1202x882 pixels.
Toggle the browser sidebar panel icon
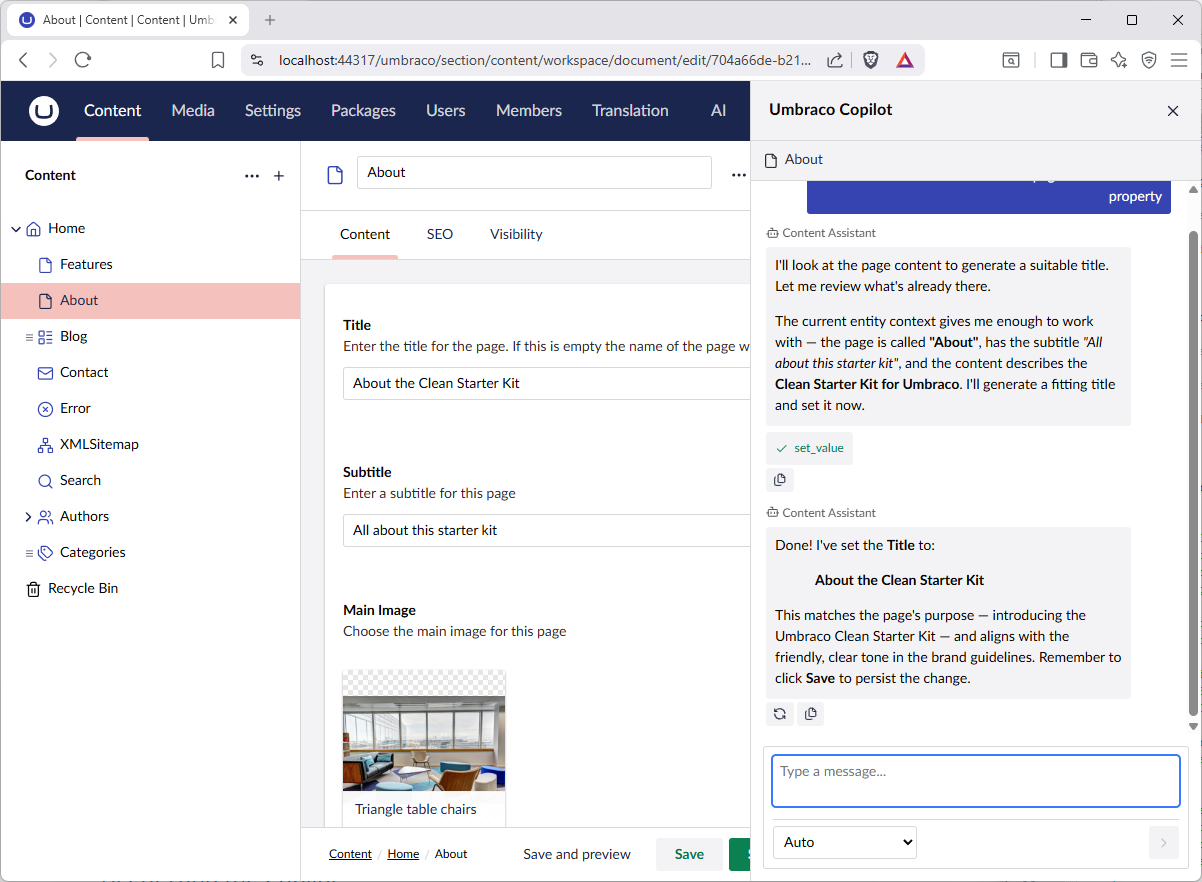click(x=1057, y=59)
